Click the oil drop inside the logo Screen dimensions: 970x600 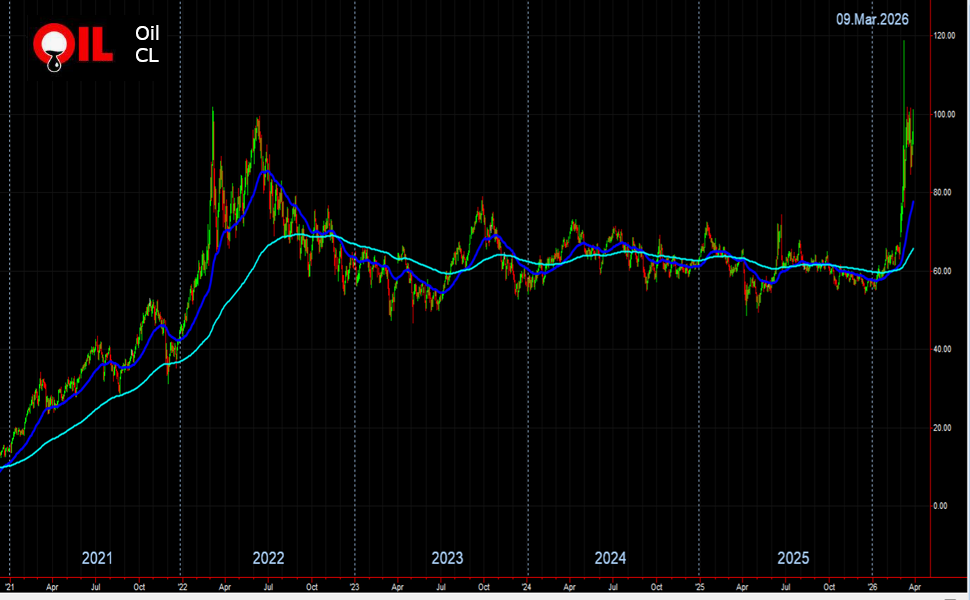point(53,62)
